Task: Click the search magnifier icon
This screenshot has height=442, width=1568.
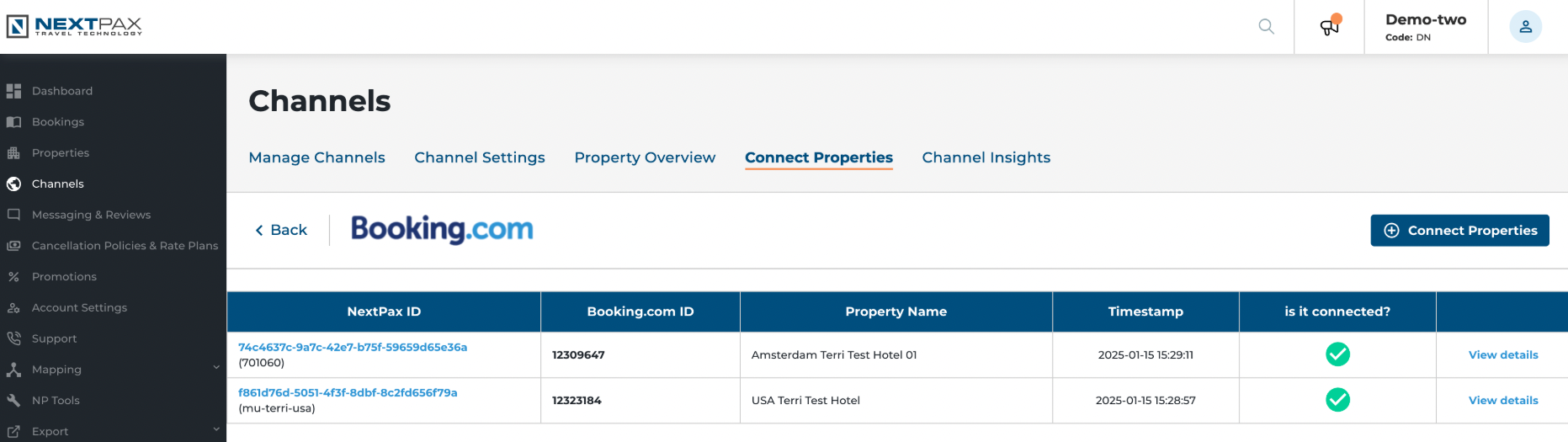Action: pyautogui.click(x=1266, y=26)
